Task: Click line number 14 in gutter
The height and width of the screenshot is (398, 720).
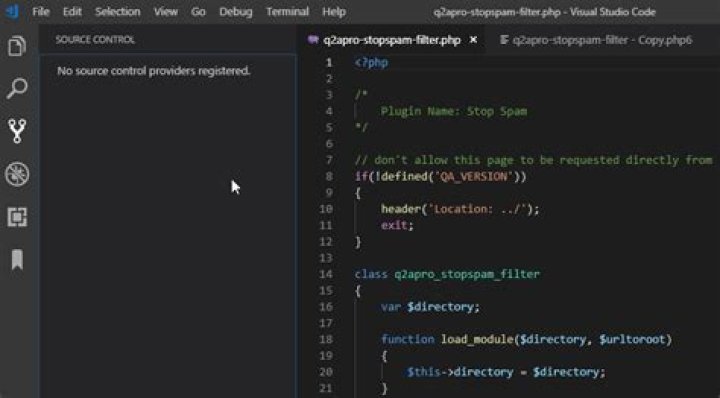Action: [326, 274]
